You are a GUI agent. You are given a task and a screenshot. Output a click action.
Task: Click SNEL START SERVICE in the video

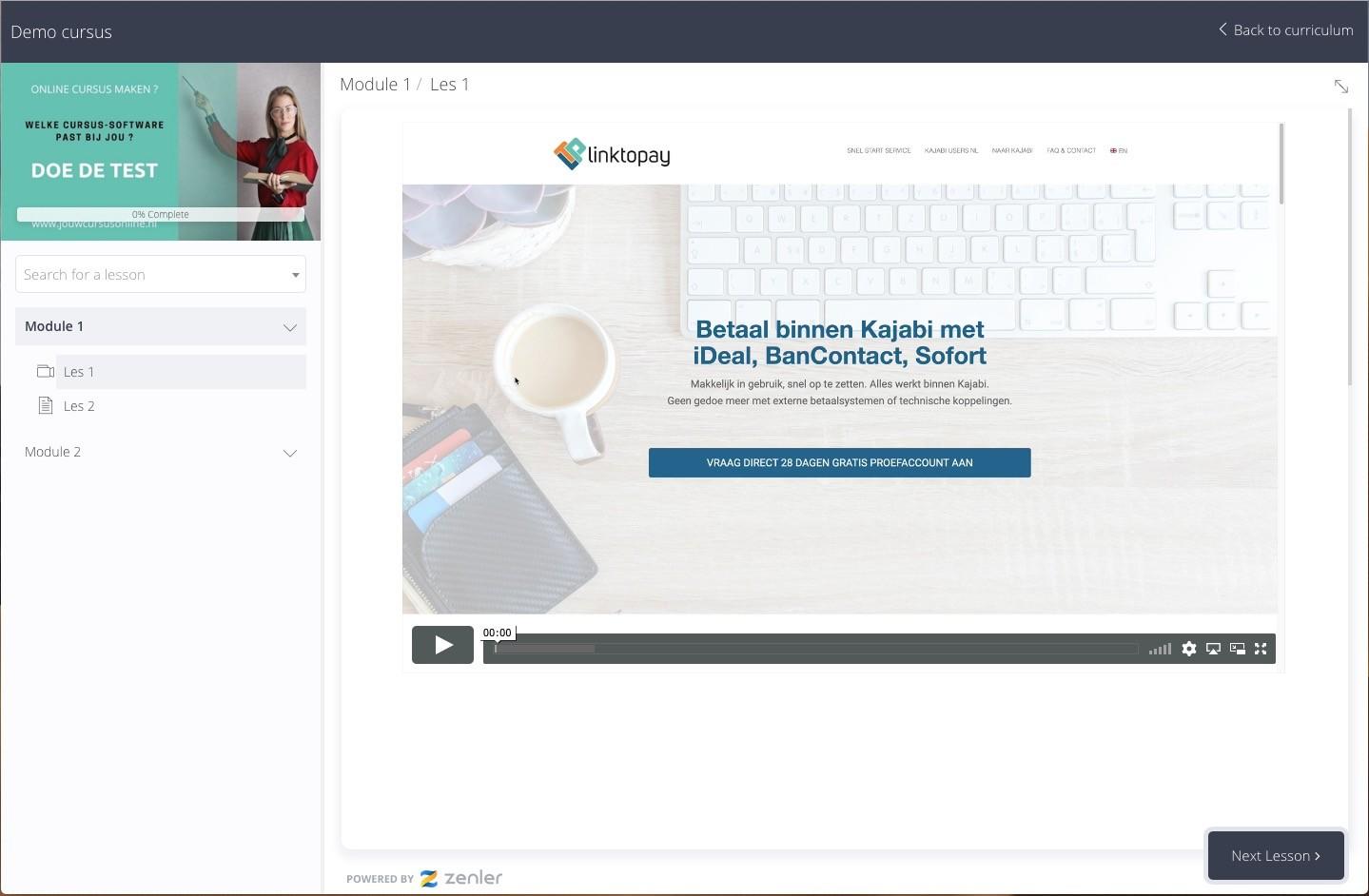click(x=879, y=150)
